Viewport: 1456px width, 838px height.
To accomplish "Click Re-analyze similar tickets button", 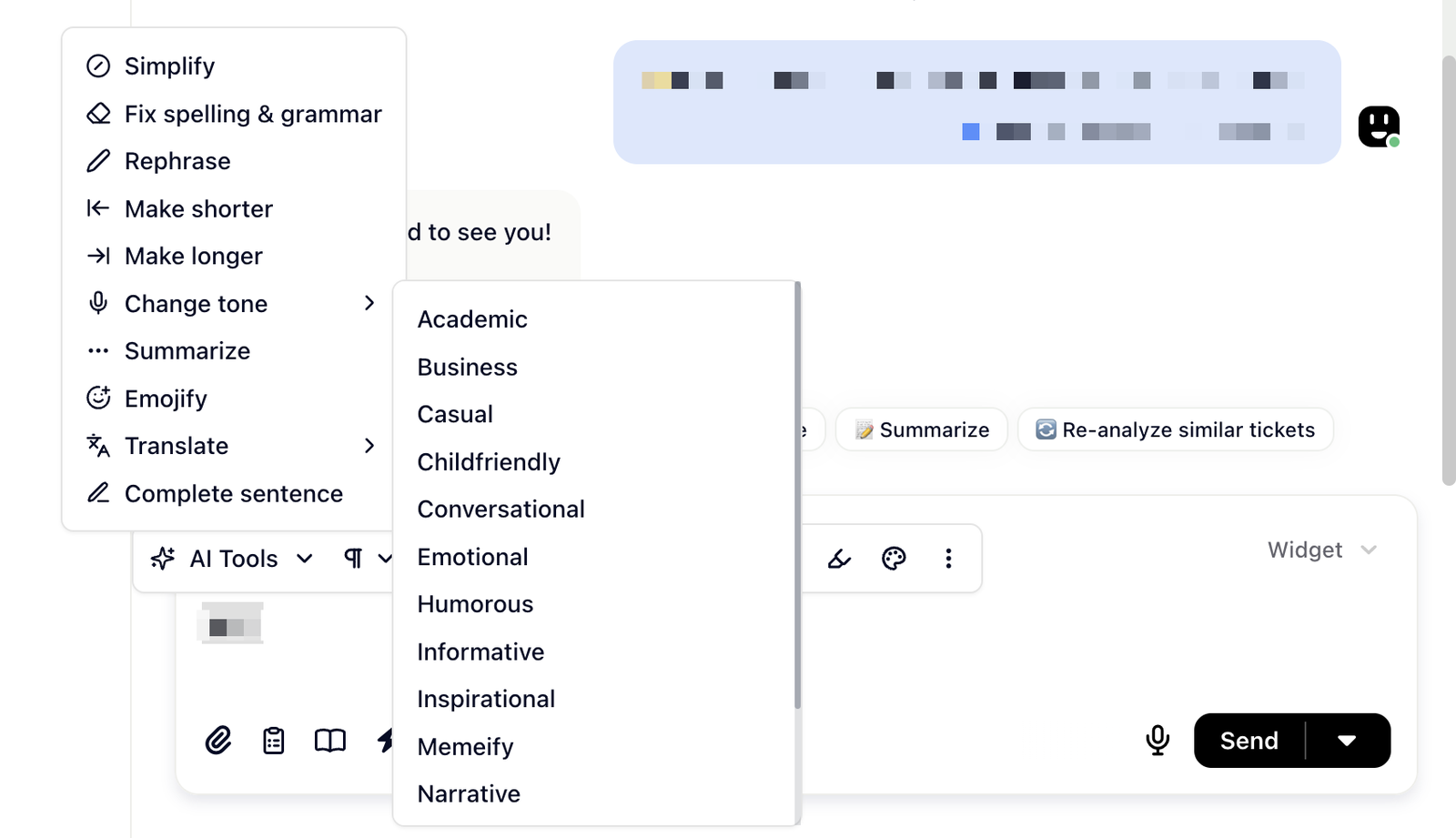I will (1175, 429).
